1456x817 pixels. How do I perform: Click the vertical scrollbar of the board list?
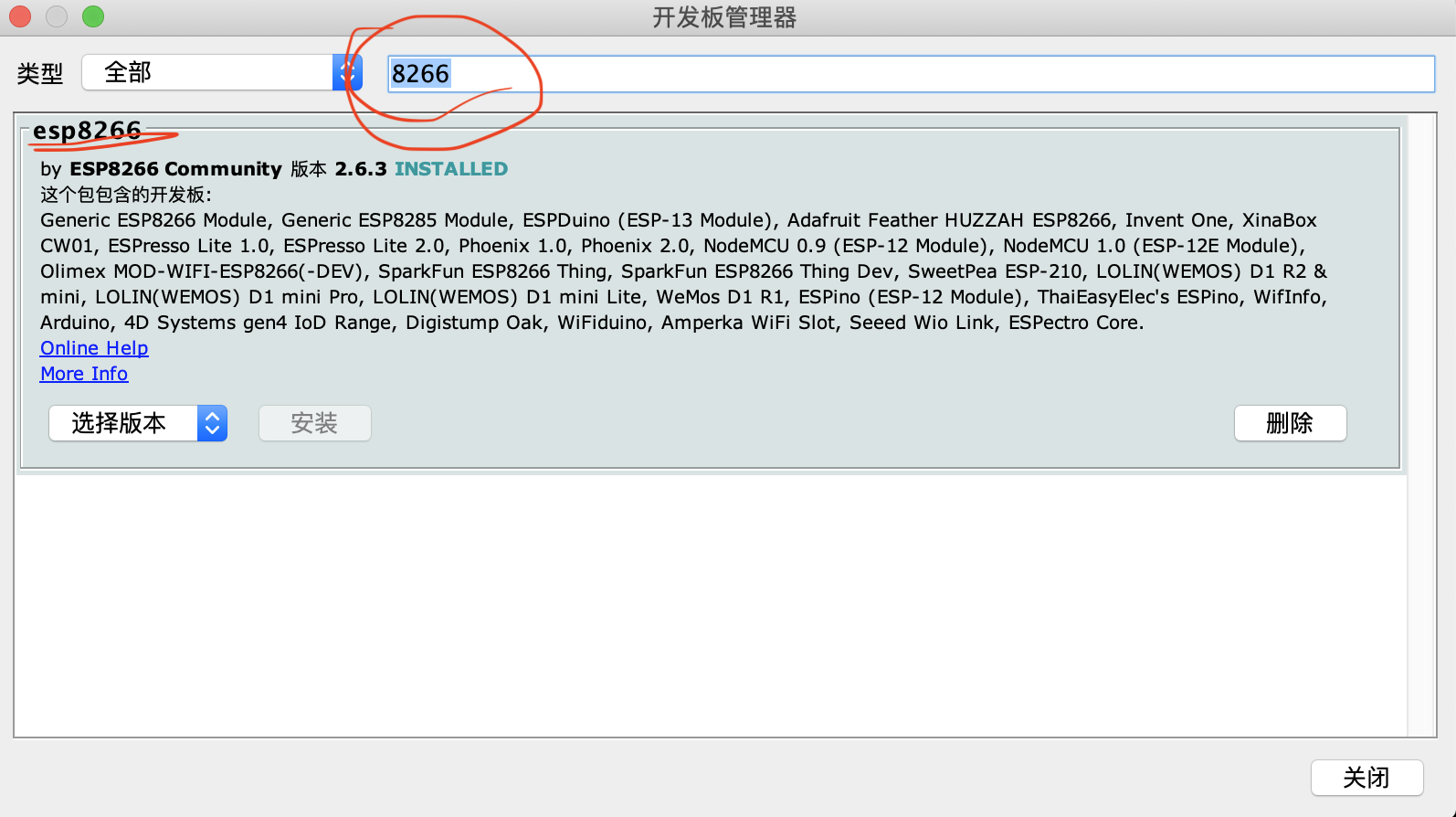1421,425
